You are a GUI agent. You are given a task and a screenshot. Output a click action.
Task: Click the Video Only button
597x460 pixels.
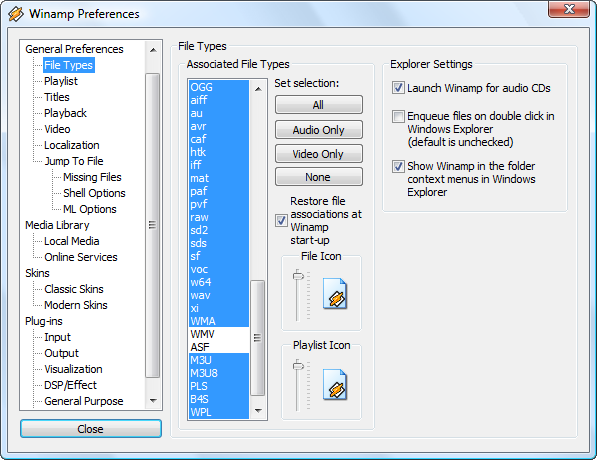tap(319, 154)
